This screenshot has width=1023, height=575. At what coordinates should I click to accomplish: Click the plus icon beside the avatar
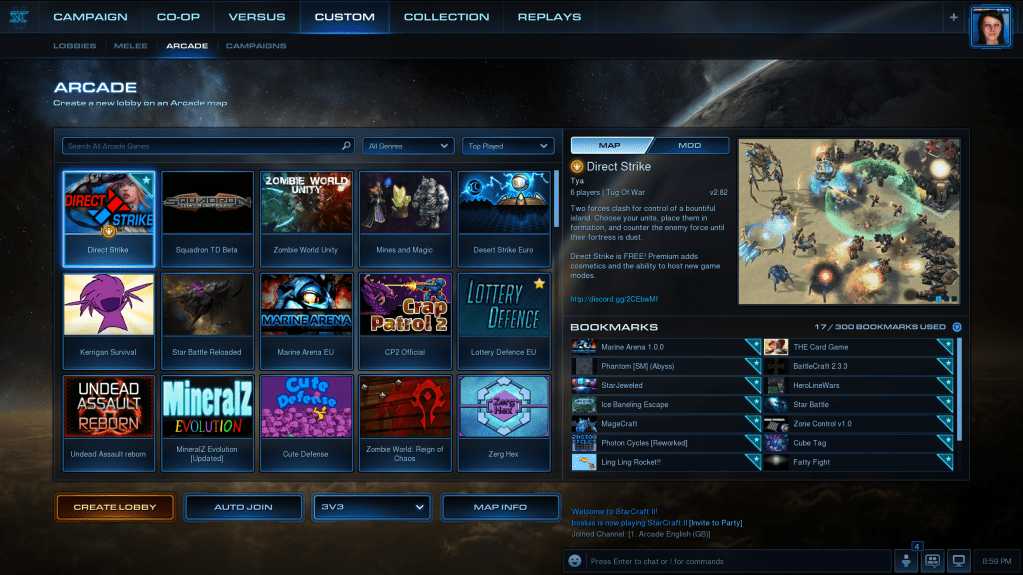pyautogui.click(x=953, y=17)
